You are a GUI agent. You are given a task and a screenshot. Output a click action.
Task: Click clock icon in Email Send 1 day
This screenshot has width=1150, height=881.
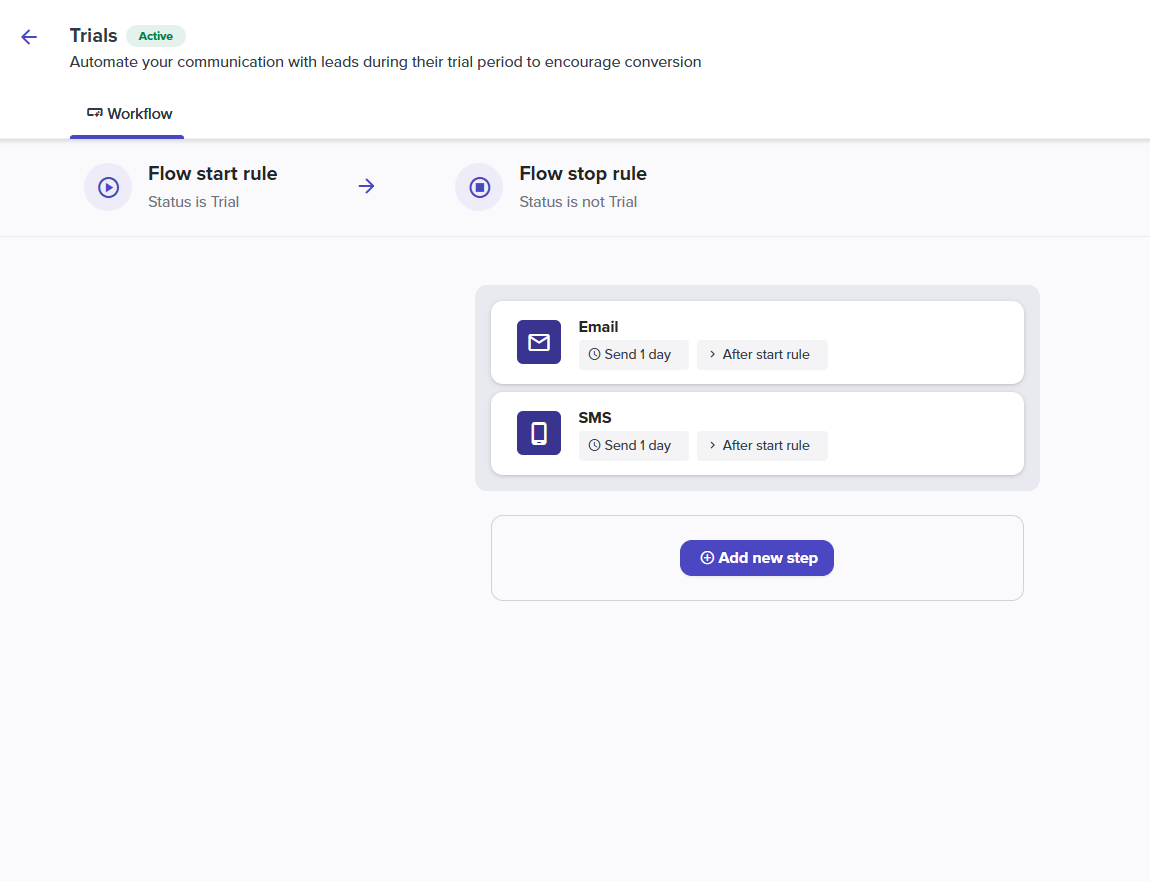594,354
